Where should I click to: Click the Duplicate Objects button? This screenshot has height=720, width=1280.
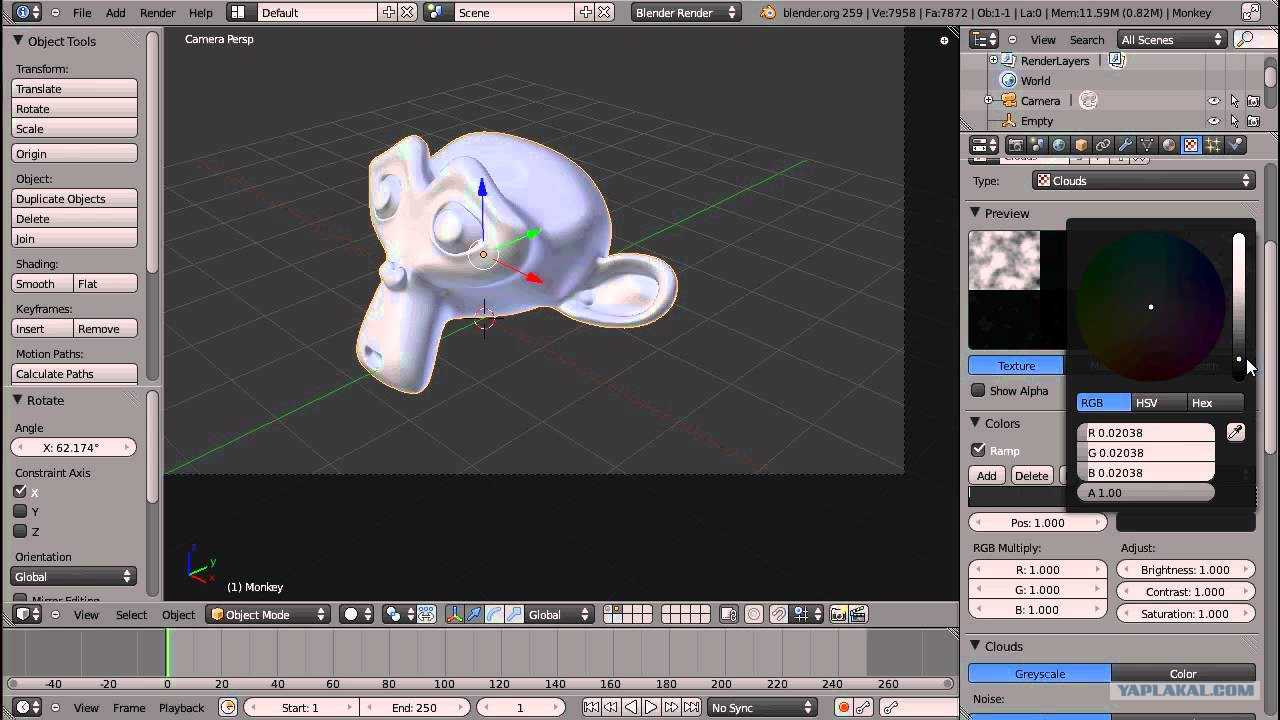74,199
